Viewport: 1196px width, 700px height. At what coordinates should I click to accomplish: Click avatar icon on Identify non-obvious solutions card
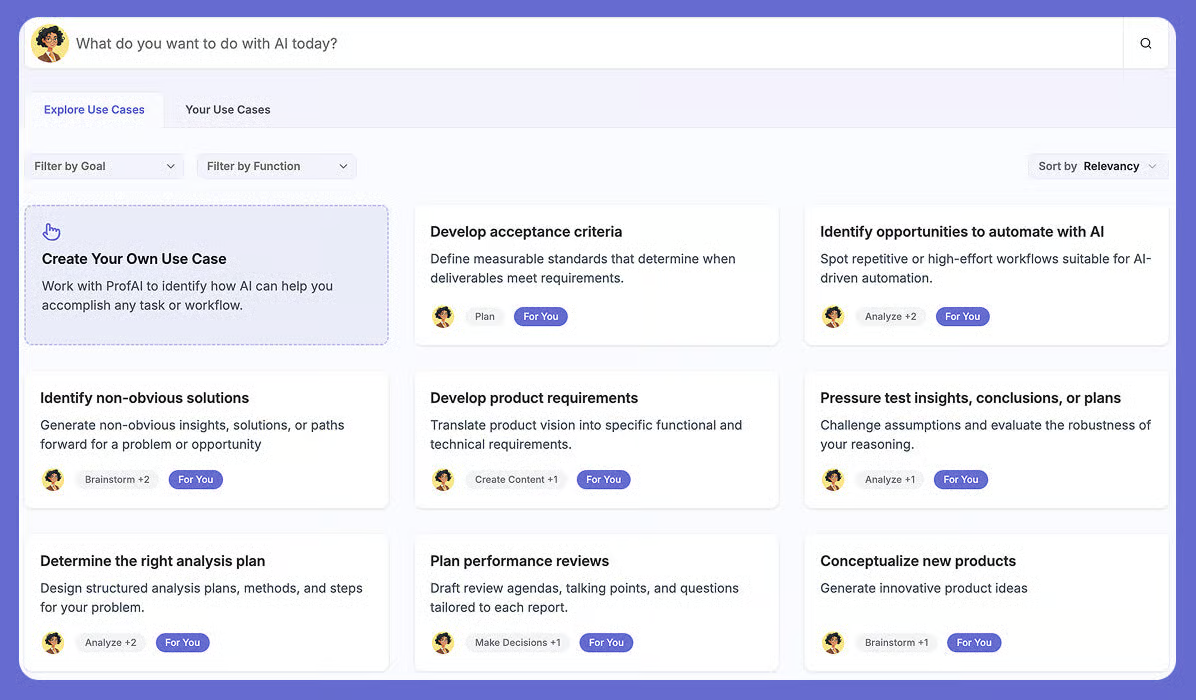pyautogui.click(x=53, y=480)
